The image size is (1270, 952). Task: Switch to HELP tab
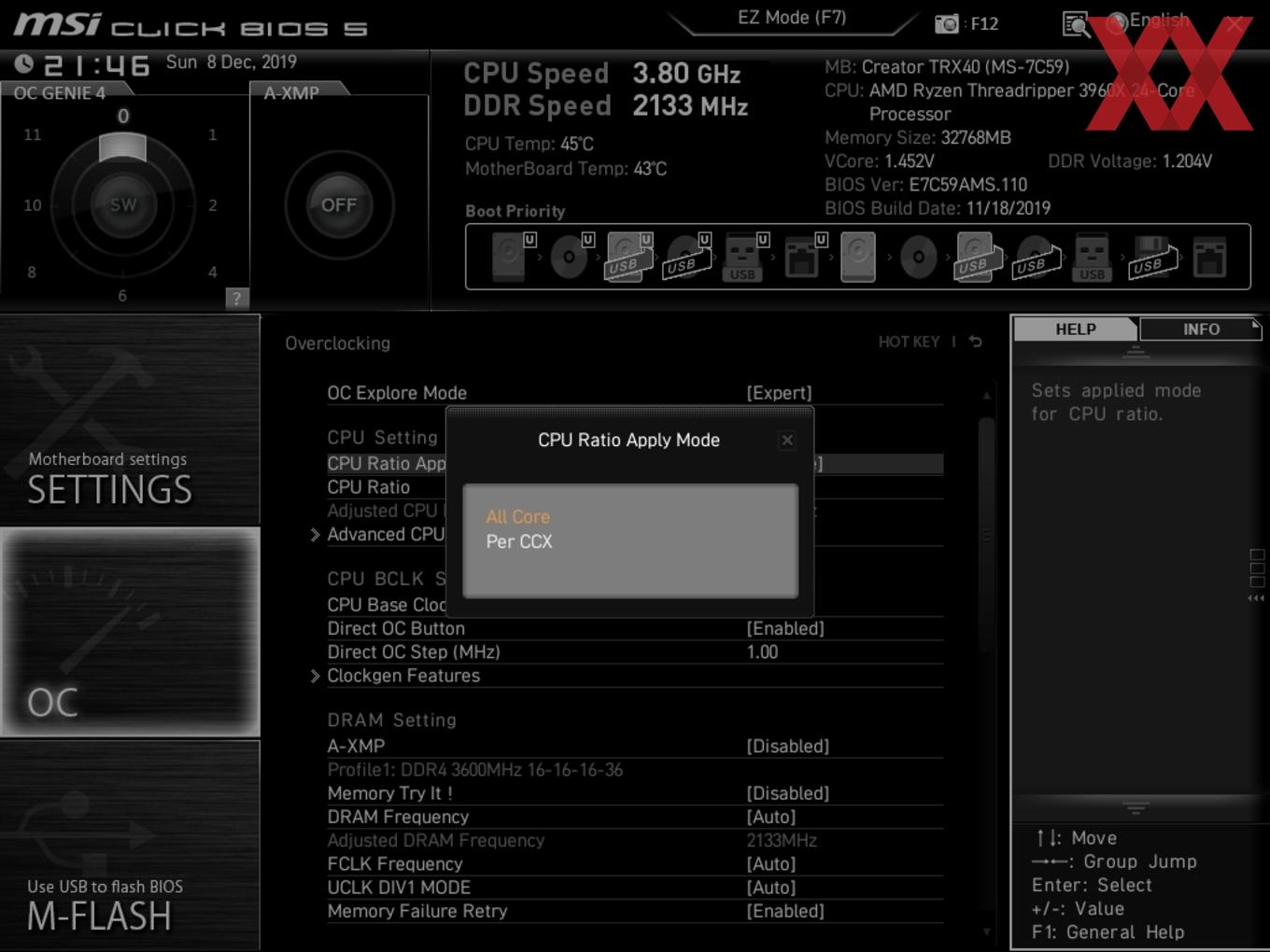tap(1075, 329)
